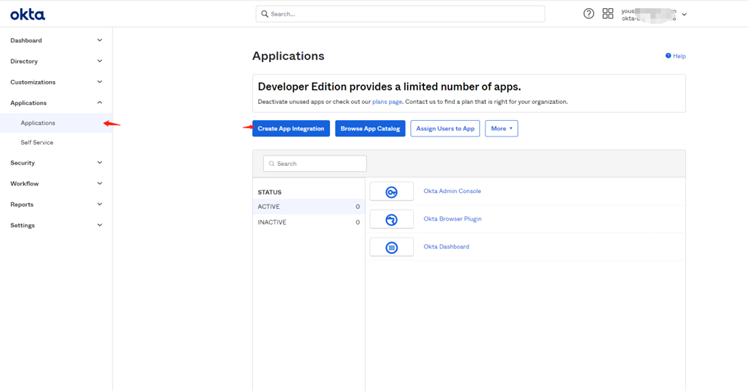Filter by ACTIVE status

tap(309, 206)
